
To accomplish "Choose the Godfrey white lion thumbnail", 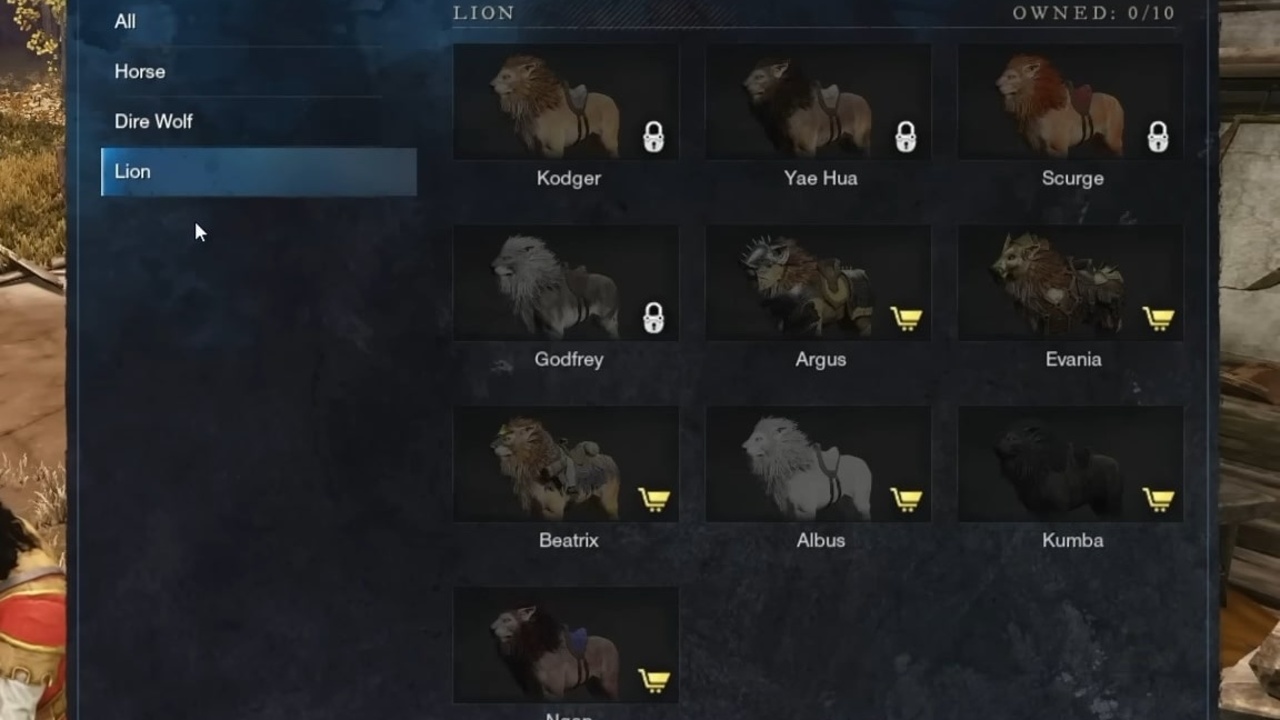I will point(566,283).
